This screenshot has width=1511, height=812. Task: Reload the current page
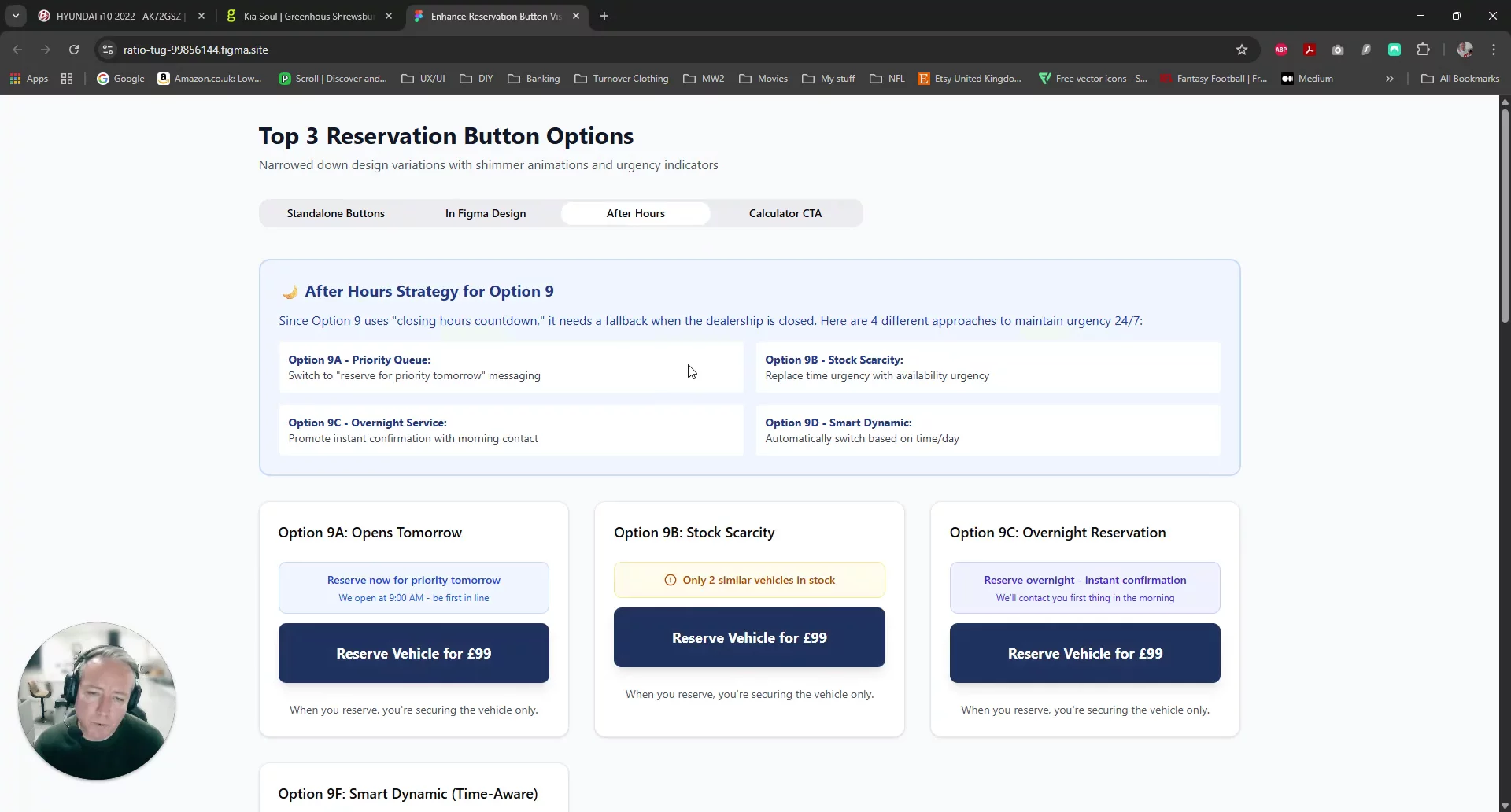[73, 49]
